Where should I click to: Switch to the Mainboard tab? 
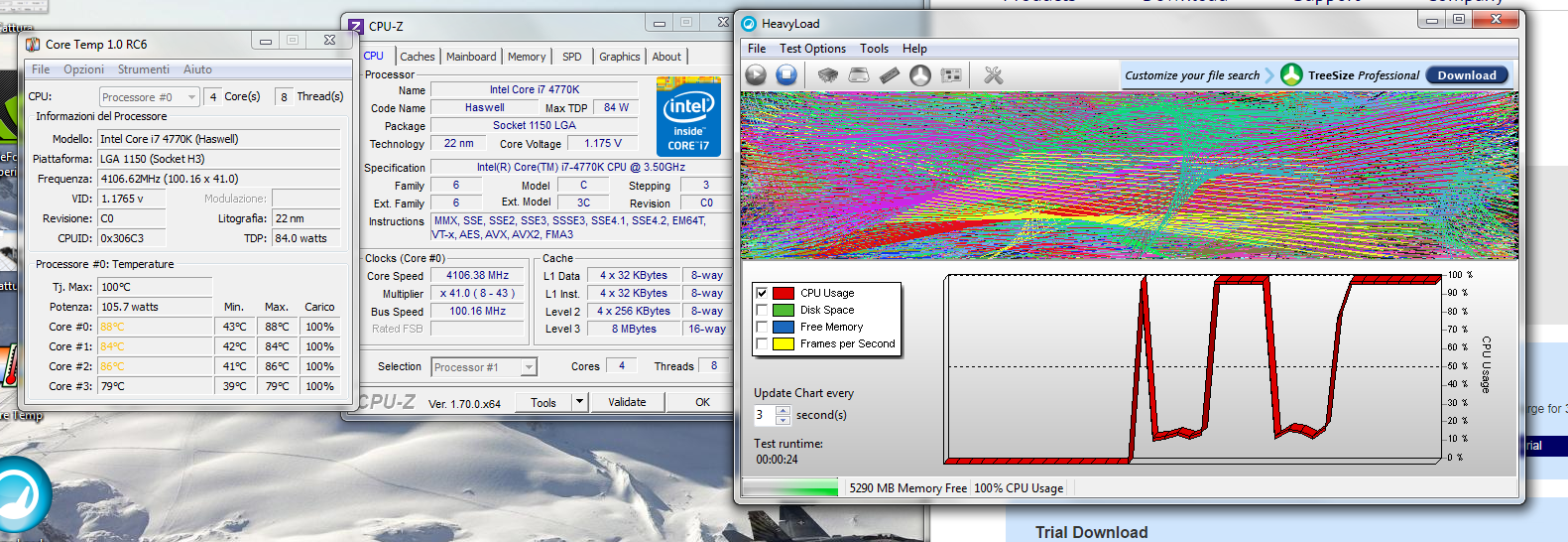click(471, 57)
